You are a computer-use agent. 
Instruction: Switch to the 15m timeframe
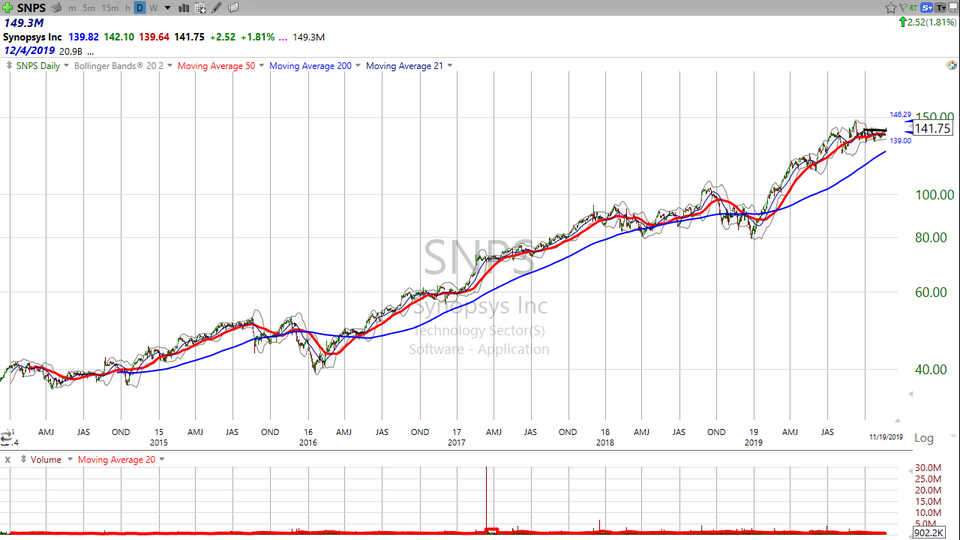point(110,8)
